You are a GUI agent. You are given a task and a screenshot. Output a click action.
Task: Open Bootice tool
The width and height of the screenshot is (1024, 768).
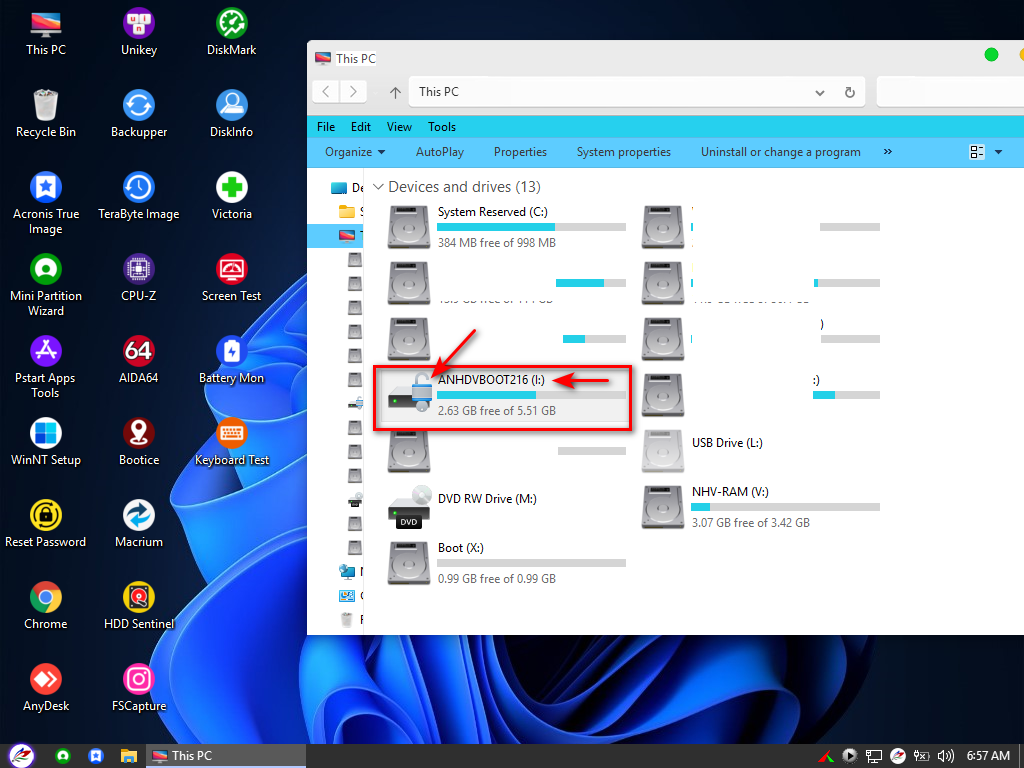pos(138,443)
